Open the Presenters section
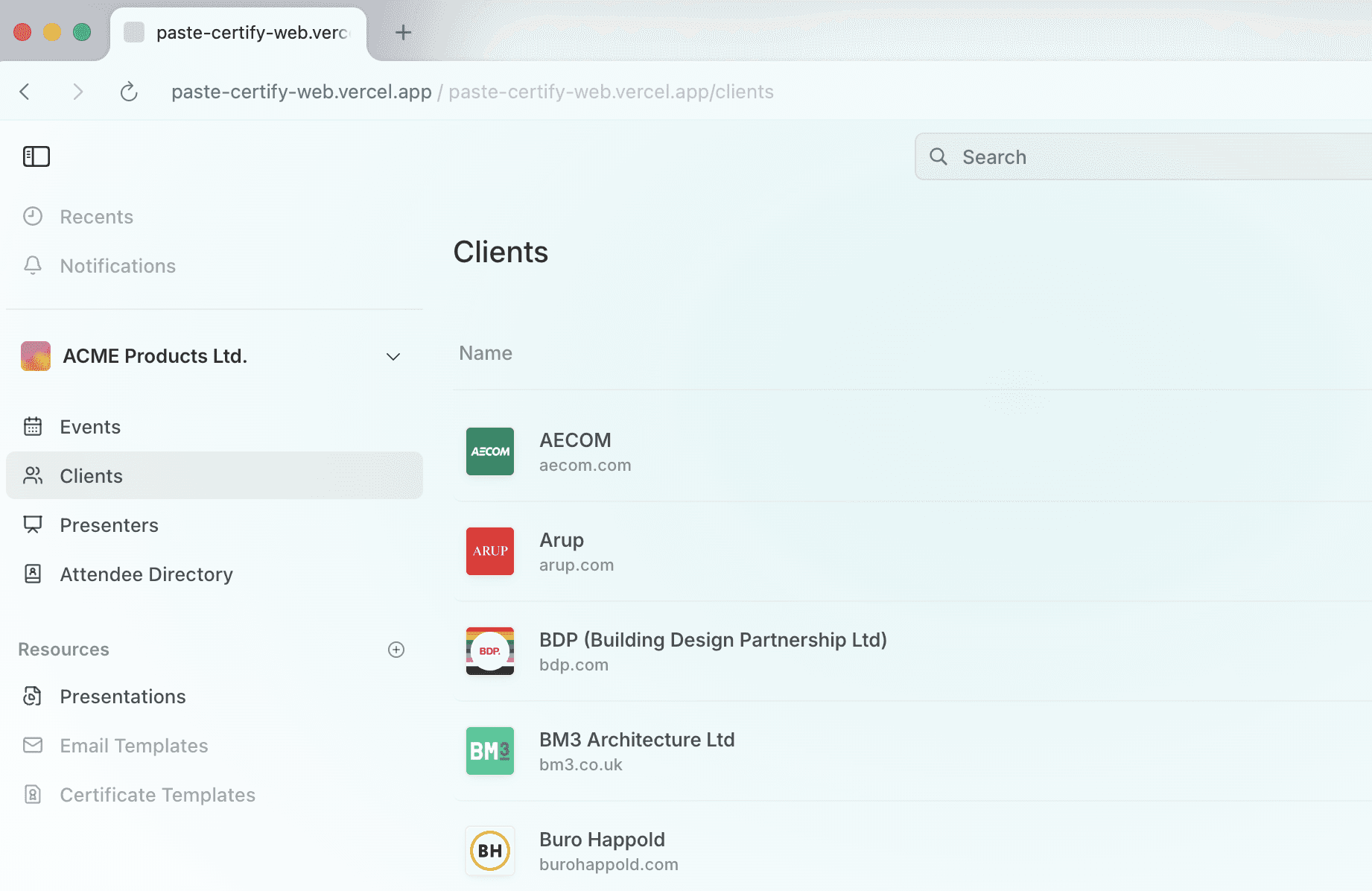This screenshot has width=1372, height=891. click(x=215, y=525)
